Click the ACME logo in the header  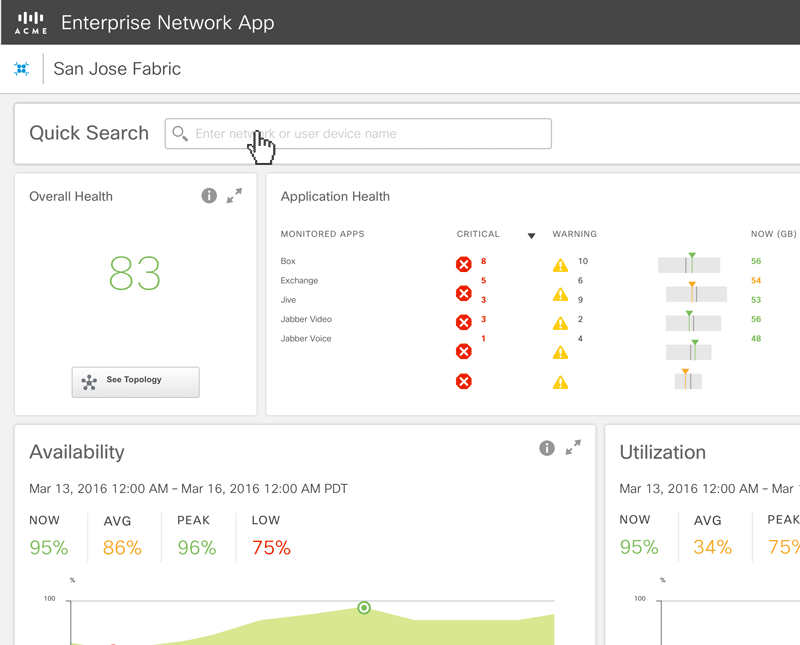(30, 23)
